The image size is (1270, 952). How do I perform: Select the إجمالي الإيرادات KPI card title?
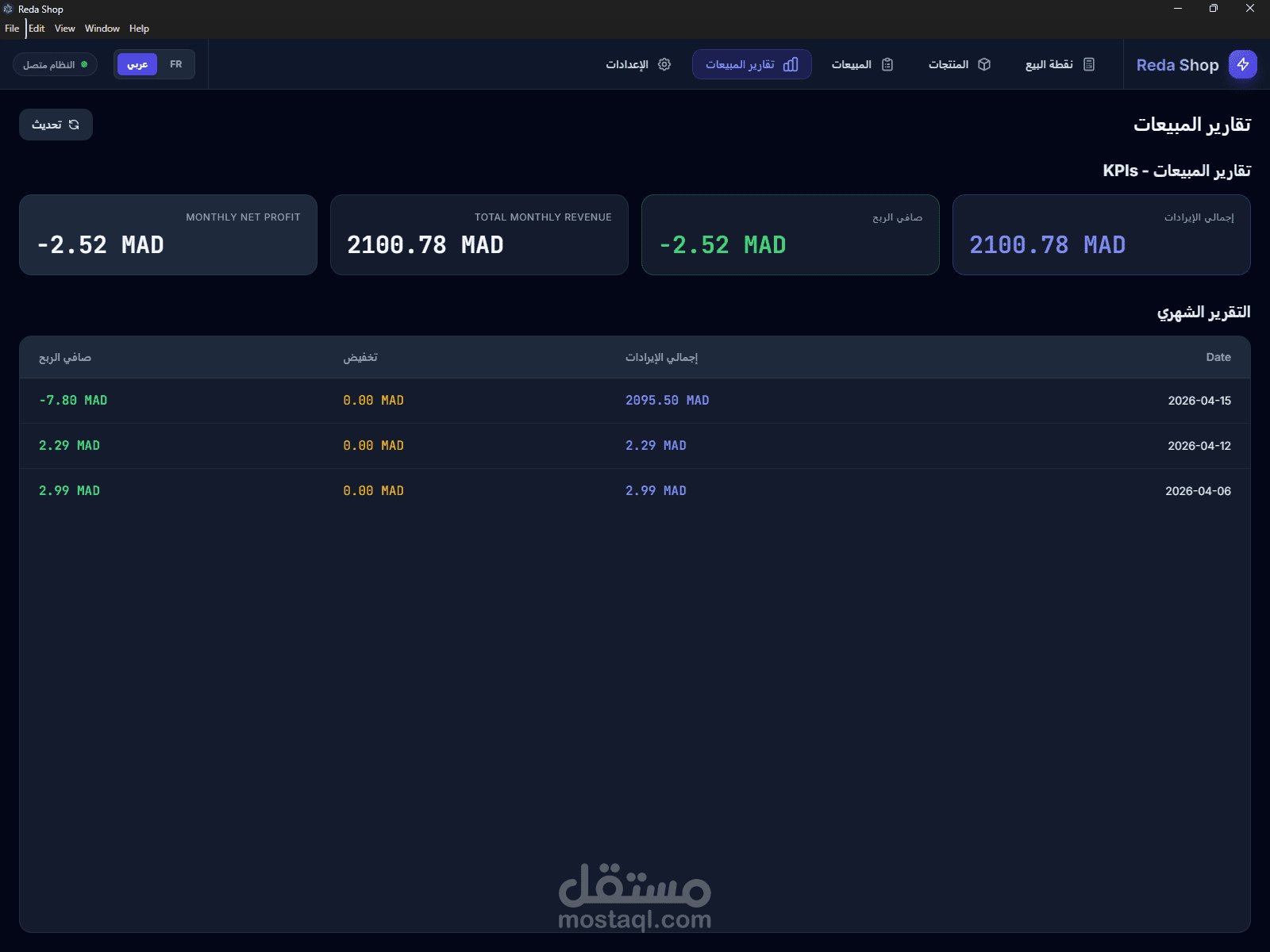(x=1199, y=217)
